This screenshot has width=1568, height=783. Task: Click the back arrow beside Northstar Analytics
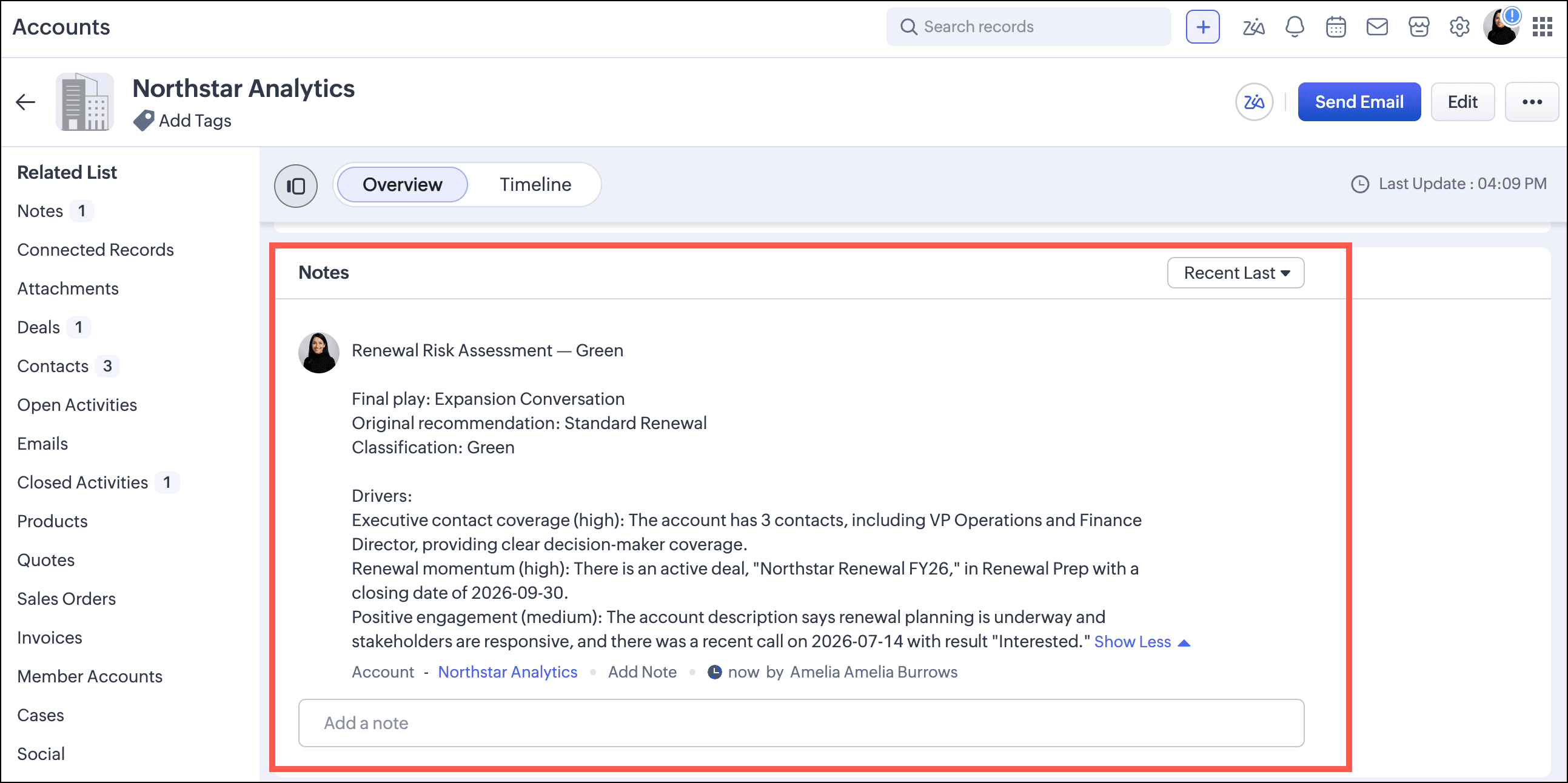click(25, 102)
